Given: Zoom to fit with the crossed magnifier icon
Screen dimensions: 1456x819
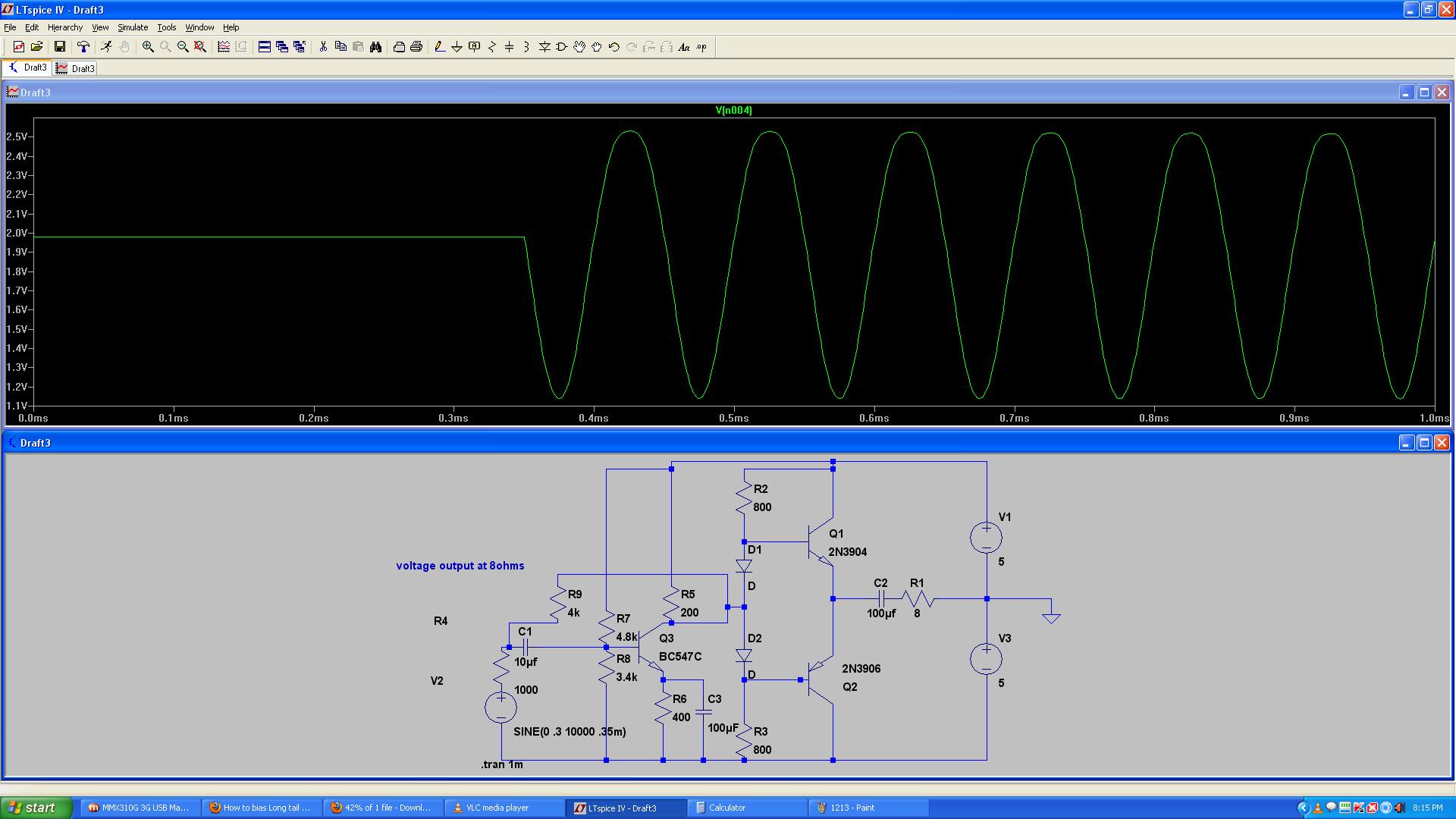Looking at the screenshot, I should (200, 47).
